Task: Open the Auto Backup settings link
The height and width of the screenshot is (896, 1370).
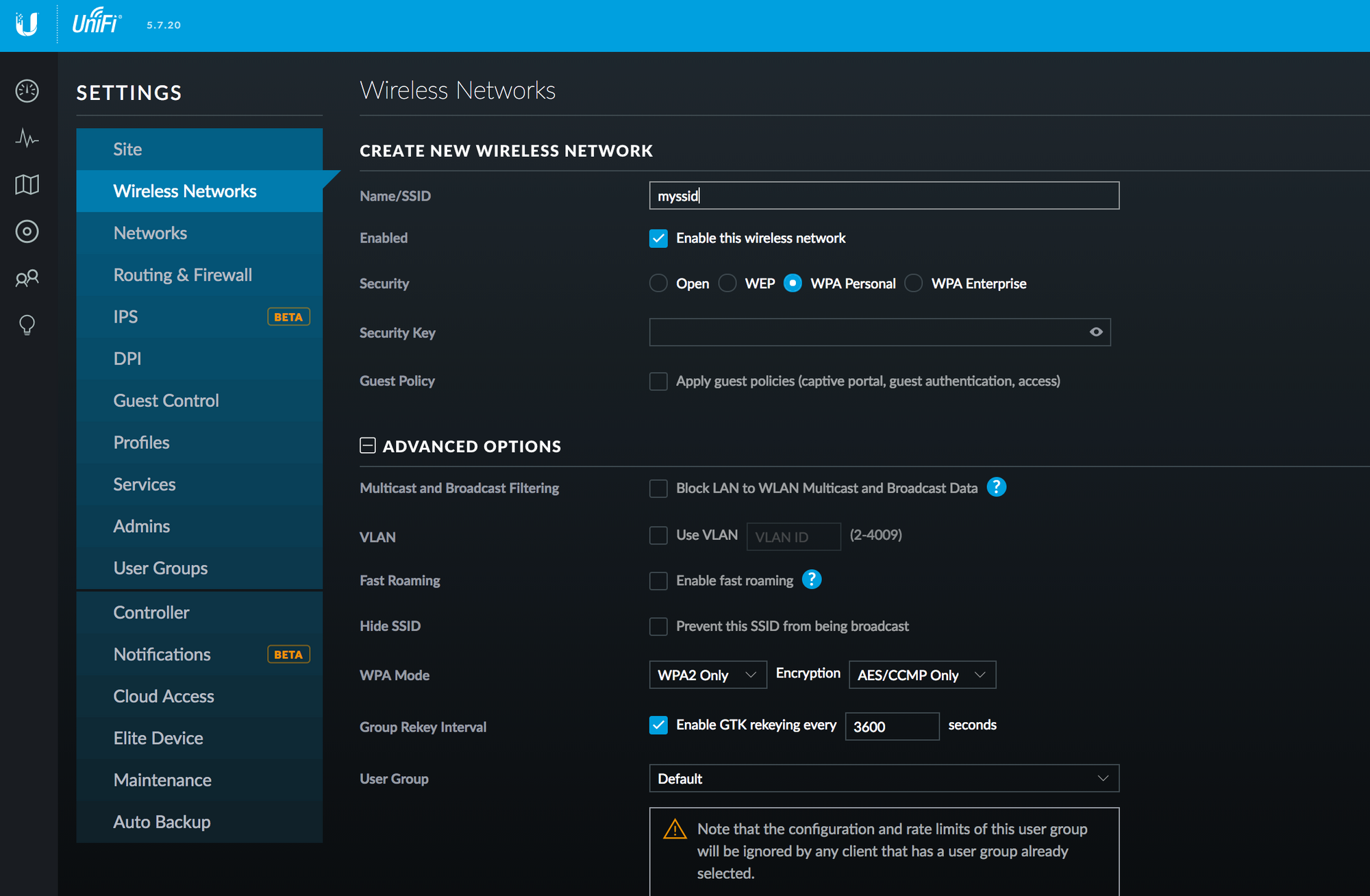Action: (x=162, y=822)
